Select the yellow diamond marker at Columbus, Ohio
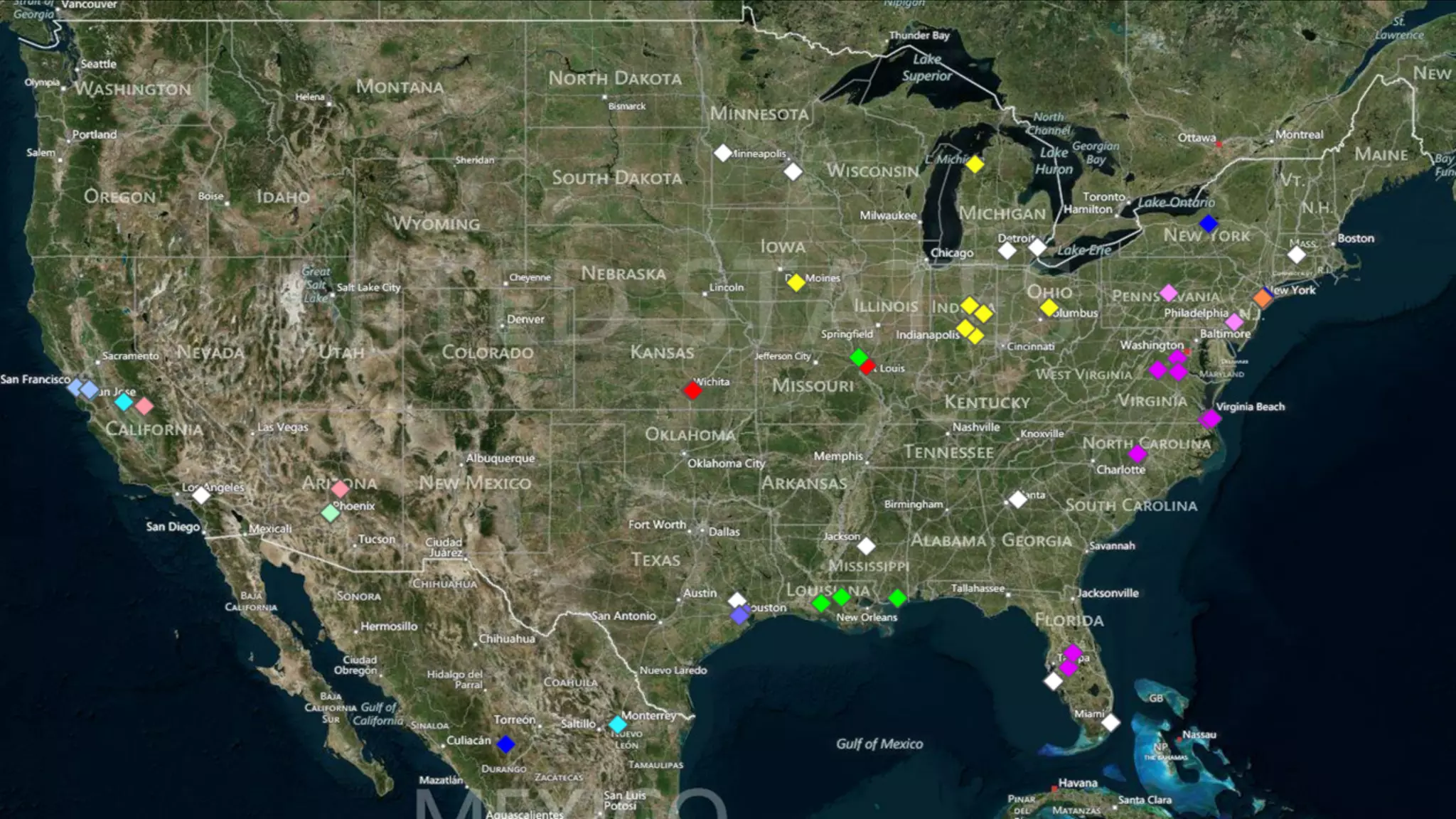The height and width of the screenshot is (819, 1456). [1049, 308]
